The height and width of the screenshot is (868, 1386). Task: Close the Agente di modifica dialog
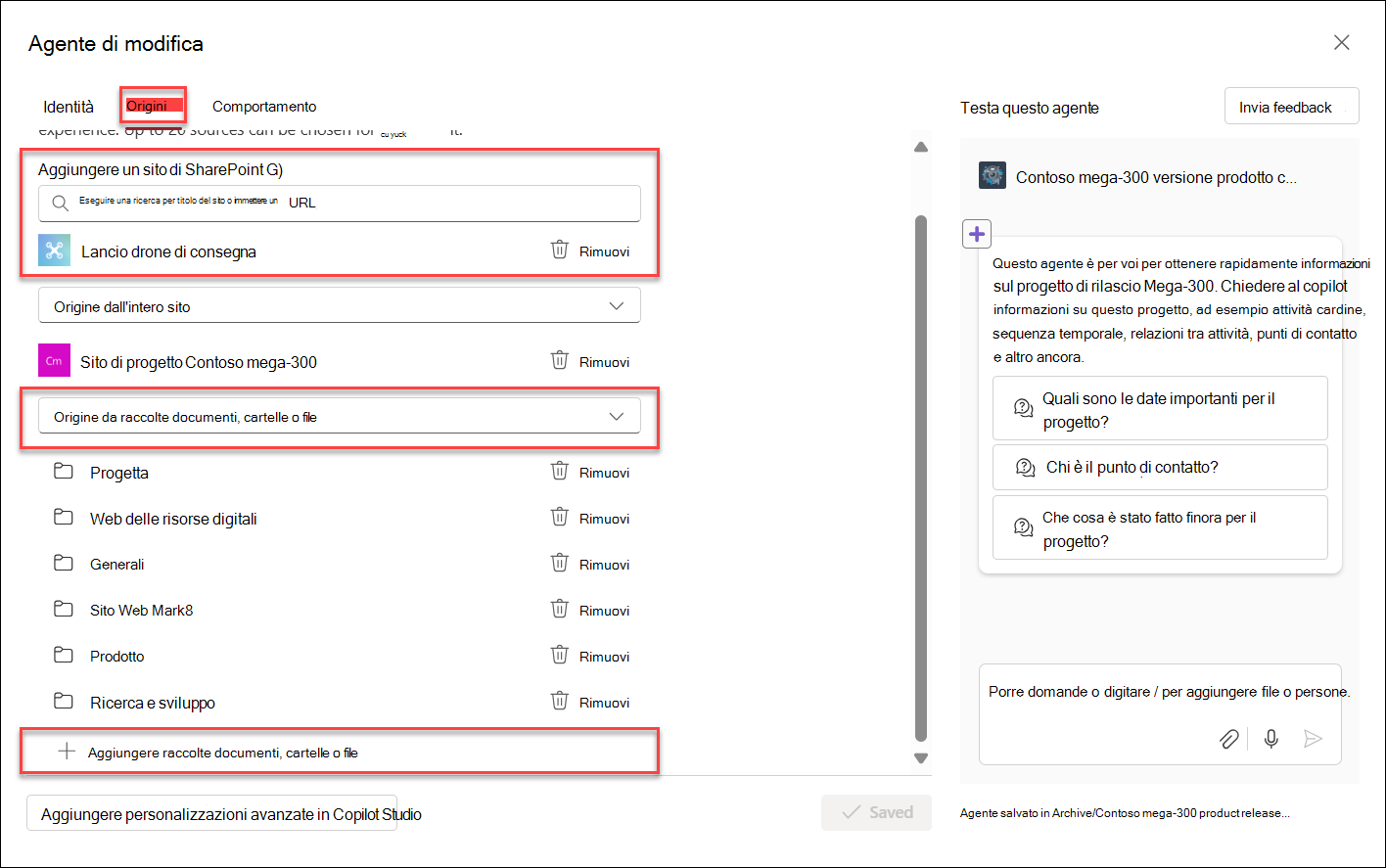coord(1342,42)
